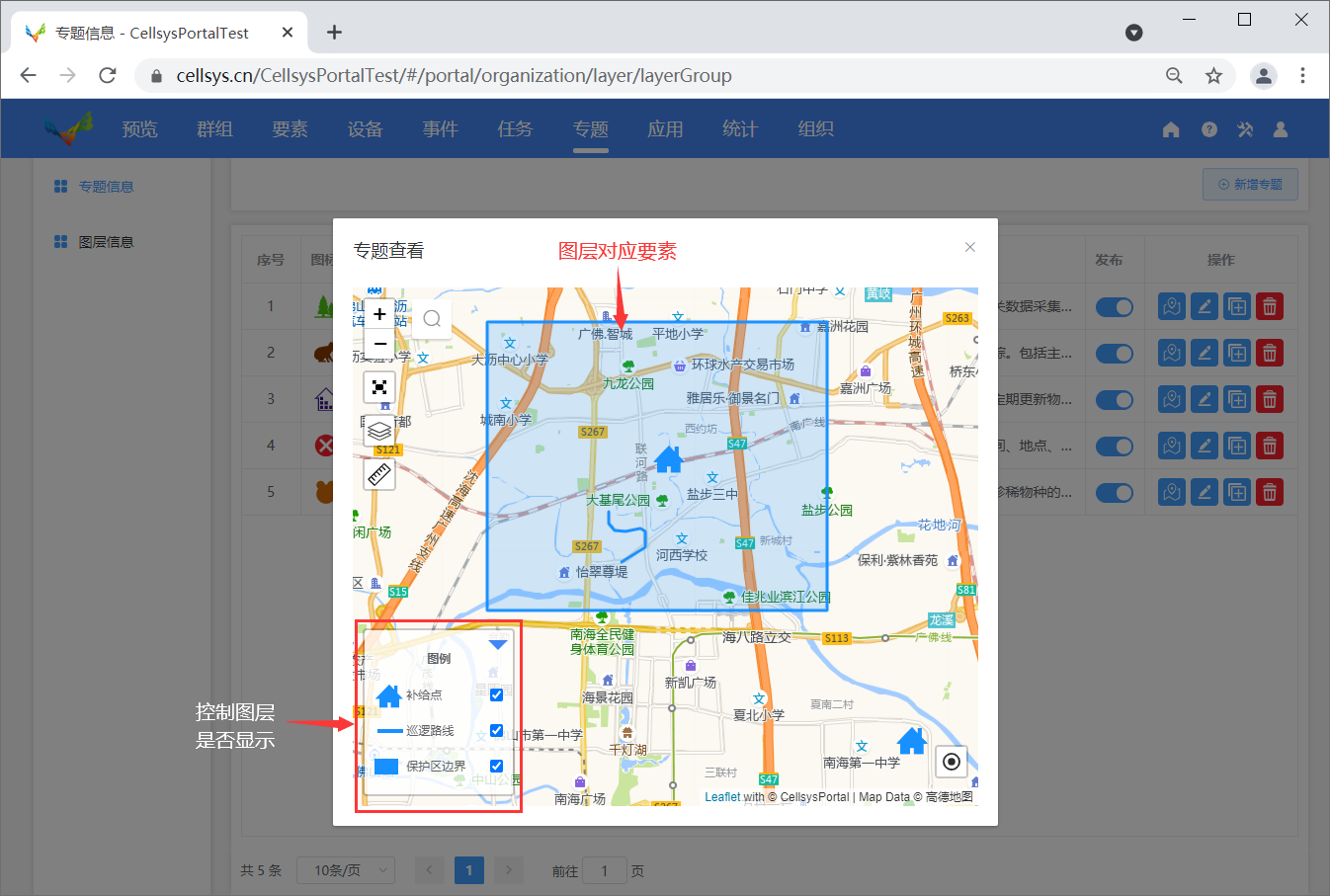Click red delete icon for row 1
1330x896 pixels.
[x=1270, y=306]
